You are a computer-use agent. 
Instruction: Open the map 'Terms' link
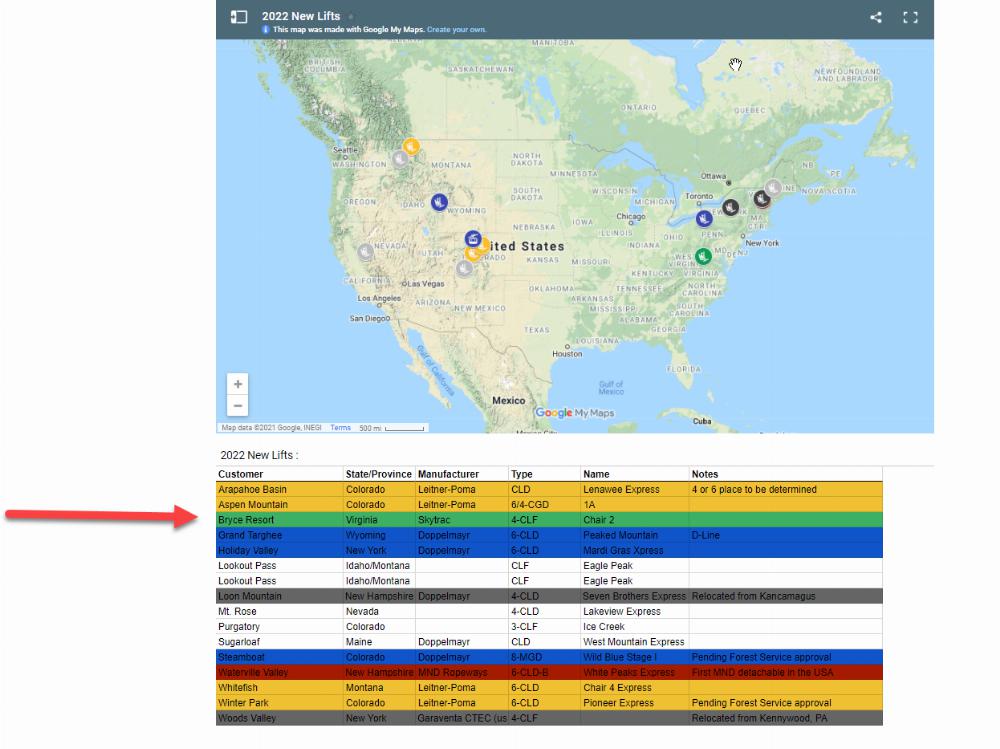(341, 427)
